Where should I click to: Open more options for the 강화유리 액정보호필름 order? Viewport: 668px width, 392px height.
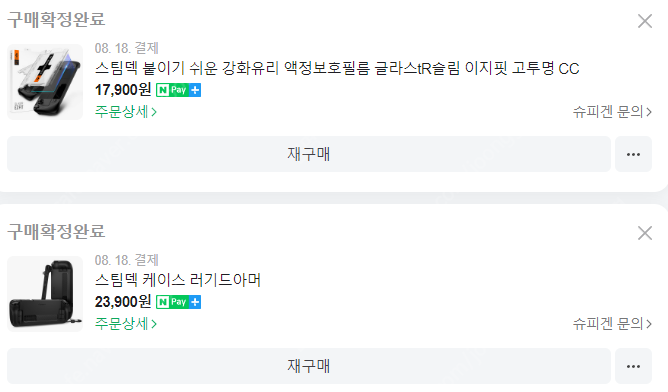633,154
